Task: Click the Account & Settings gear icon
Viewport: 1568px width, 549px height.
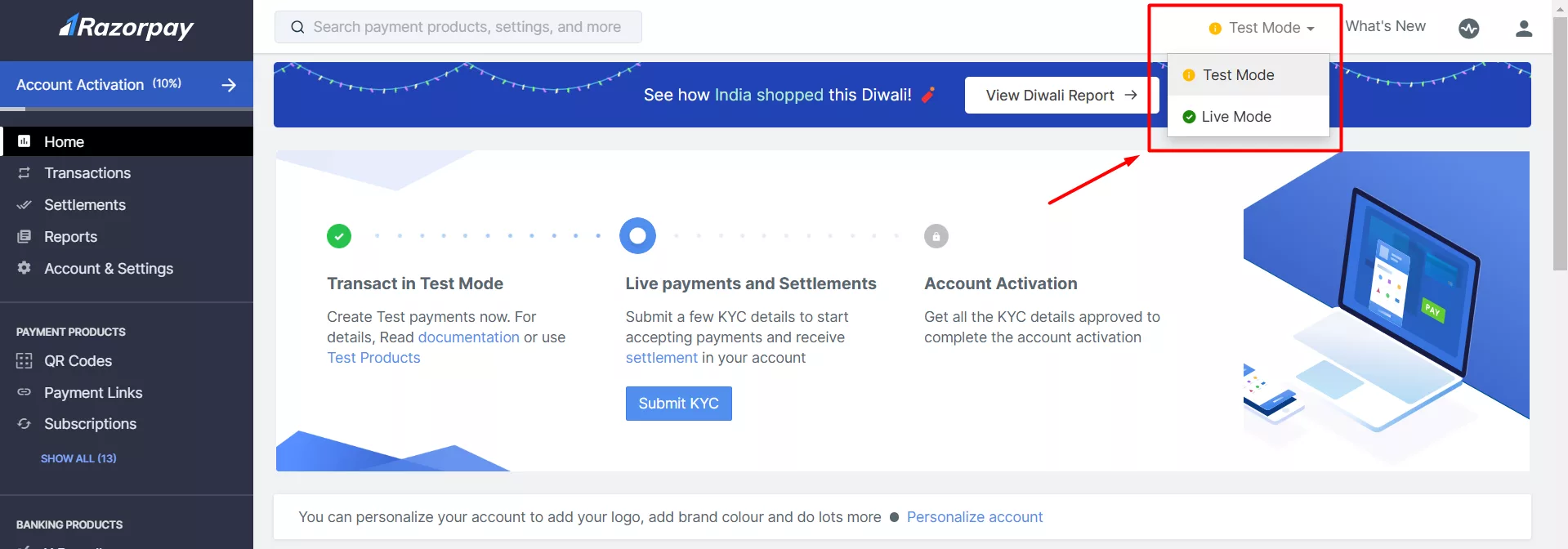Action: tap(25, 268)
